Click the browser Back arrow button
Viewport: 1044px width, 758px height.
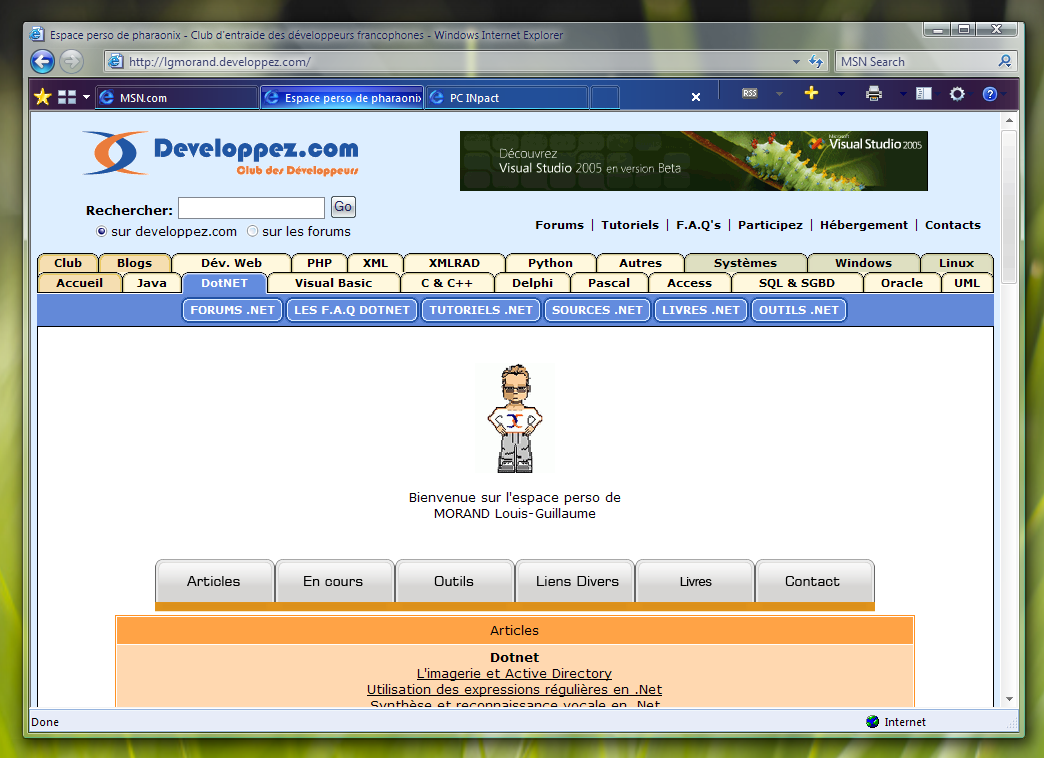42,61
